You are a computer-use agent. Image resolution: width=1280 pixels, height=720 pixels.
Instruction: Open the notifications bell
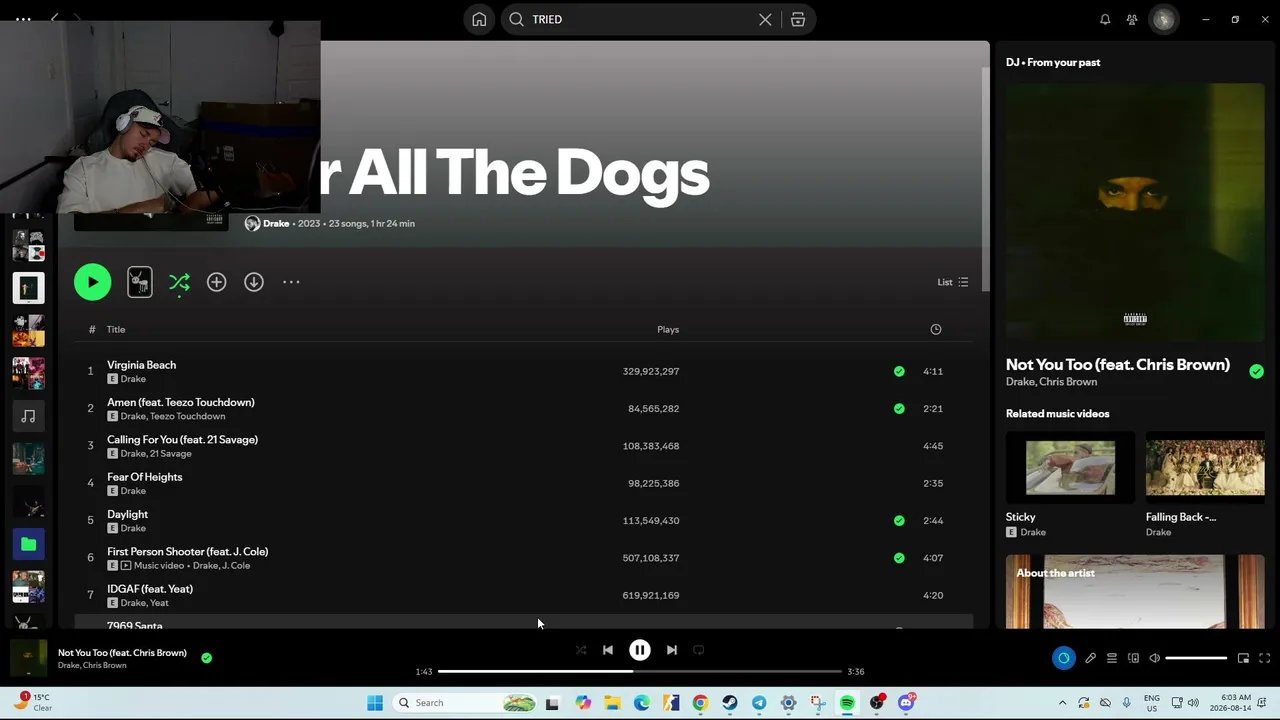pyautogui.click(x=1105, y=19)
